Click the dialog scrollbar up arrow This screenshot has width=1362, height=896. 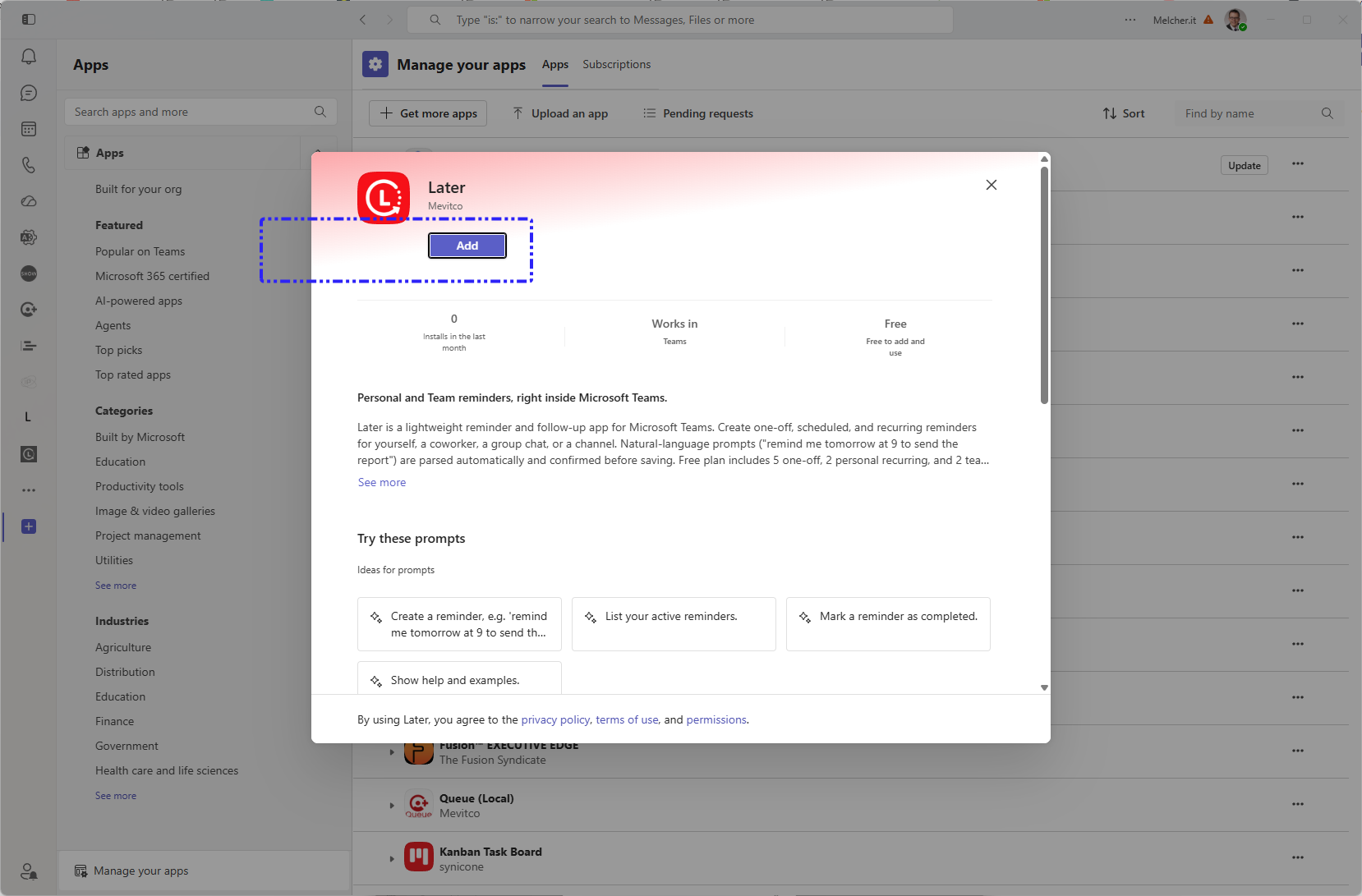[x=1044, y=159]
